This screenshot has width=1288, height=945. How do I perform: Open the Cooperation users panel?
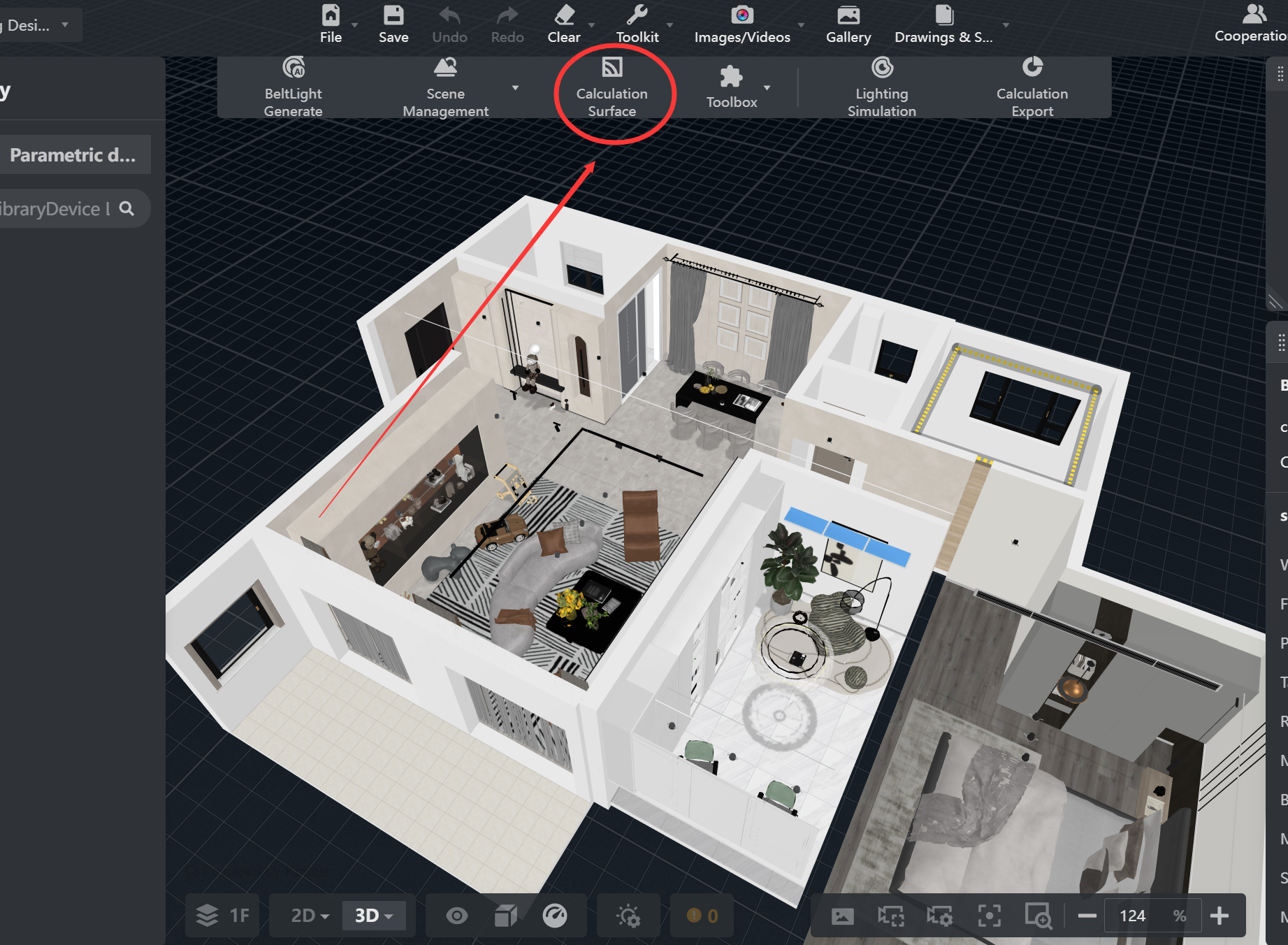click(1252, 24)
